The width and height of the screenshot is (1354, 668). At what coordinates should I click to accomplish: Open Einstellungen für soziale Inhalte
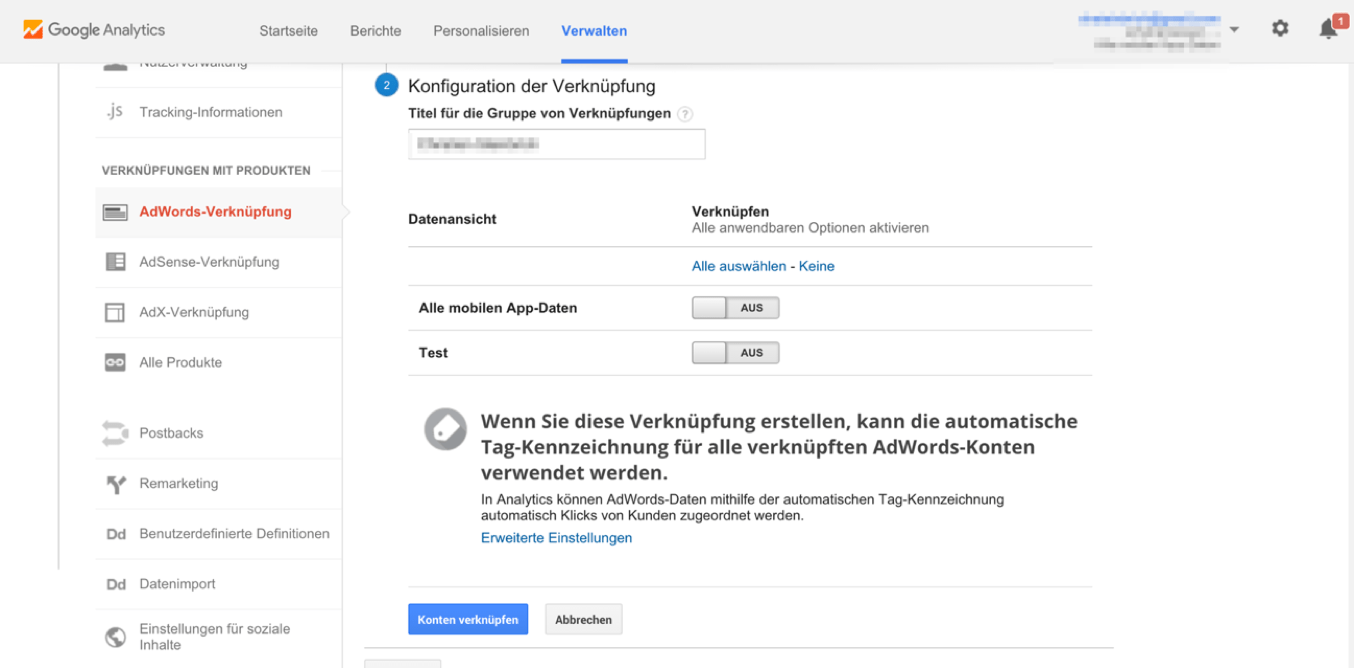coord(214,637)
